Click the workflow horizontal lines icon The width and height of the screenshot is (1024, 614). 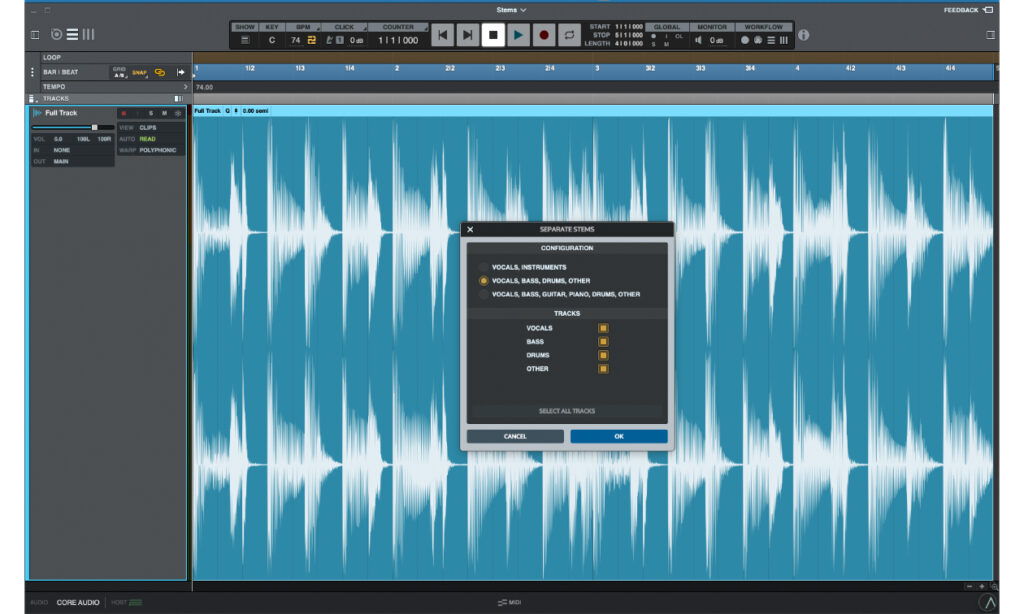tap(771, 40)
